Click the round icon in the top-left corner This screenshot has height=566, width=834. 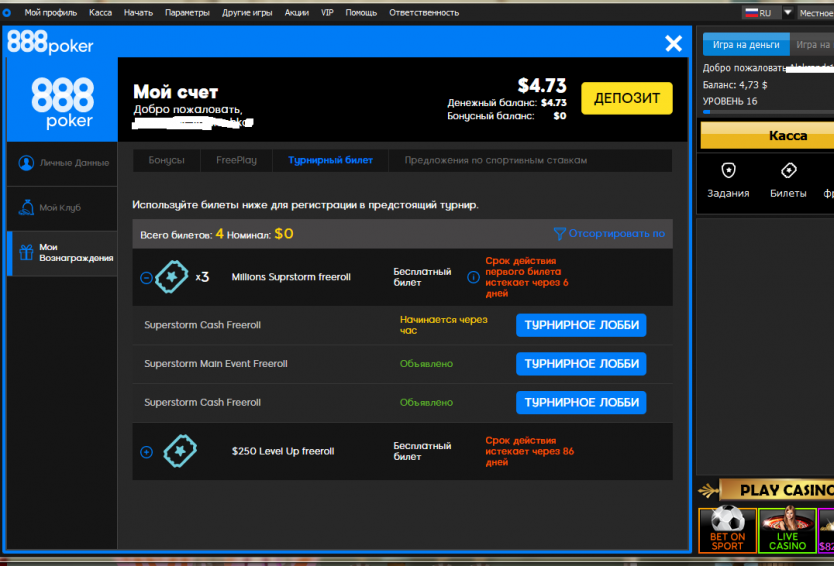tap(6, 13)
